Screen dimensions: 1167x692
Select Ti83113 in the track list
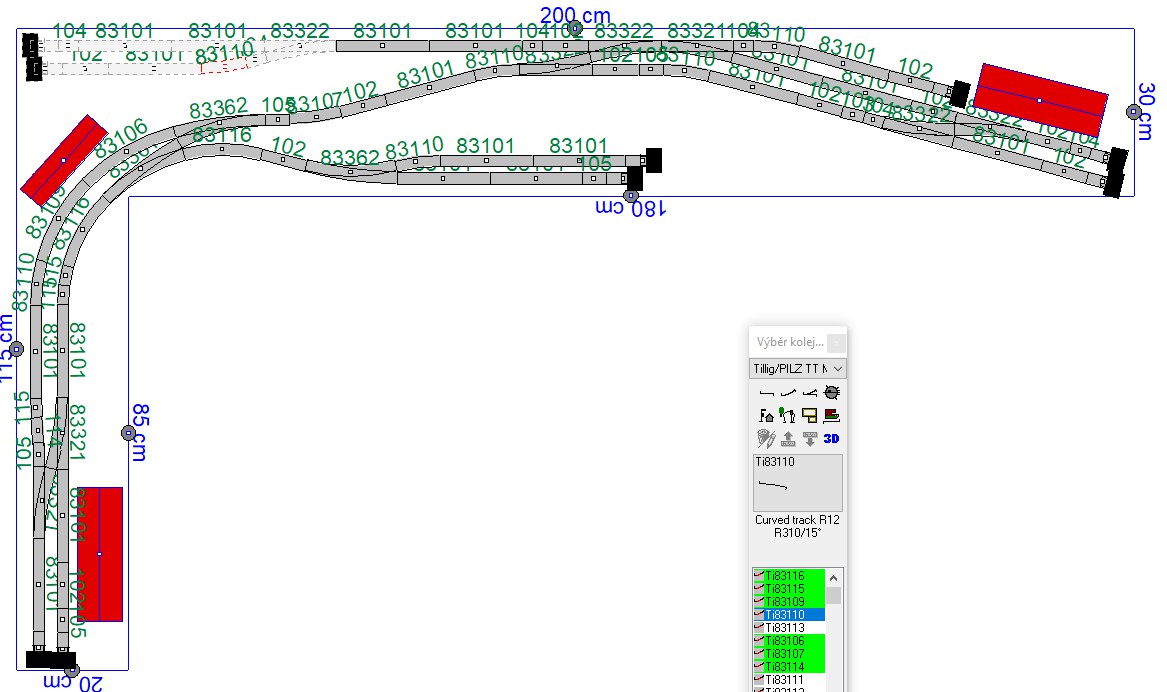click(x=789, y=628)
